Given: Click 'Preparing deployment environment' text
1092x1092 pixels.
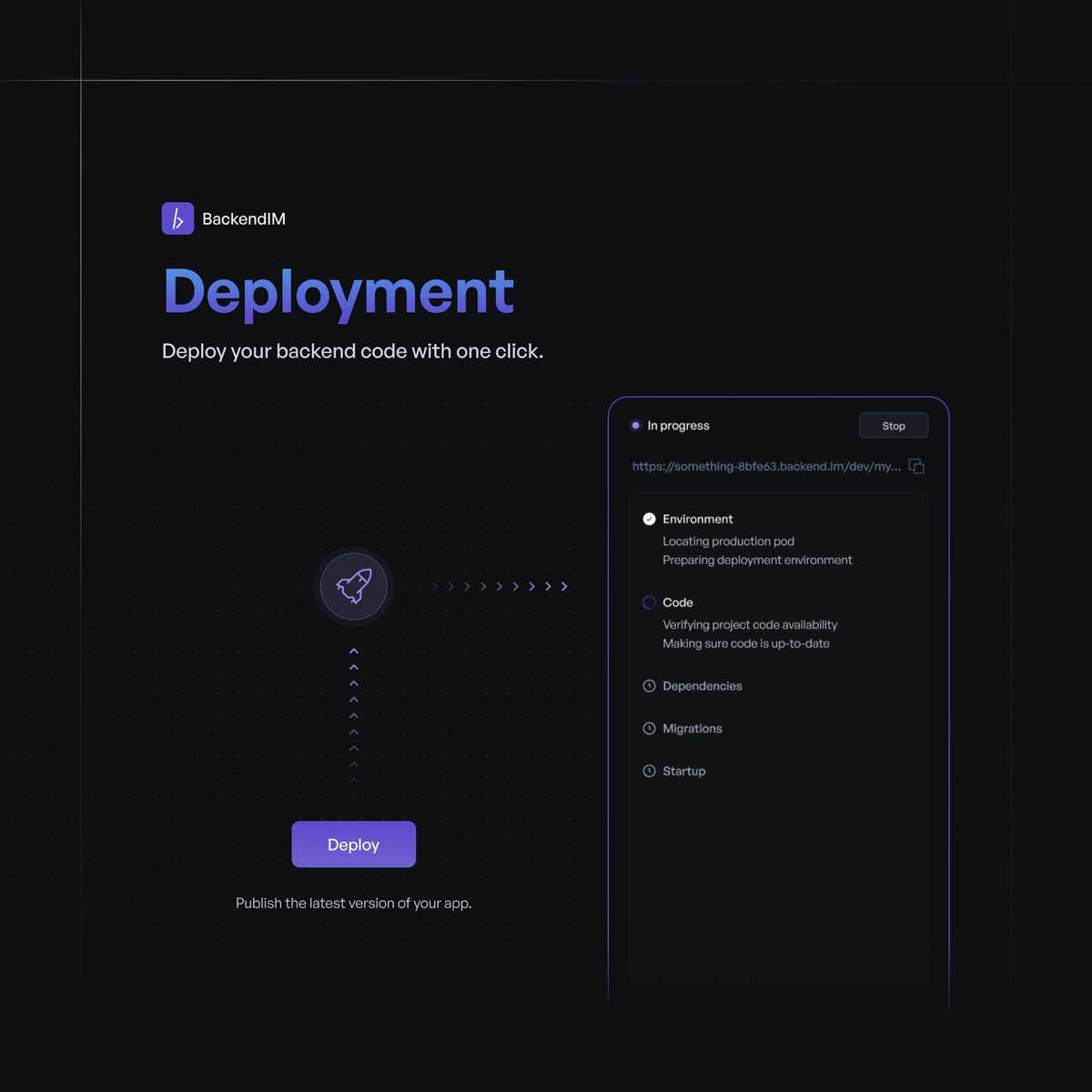Looking at the screenshot, I should coord(757,561).
